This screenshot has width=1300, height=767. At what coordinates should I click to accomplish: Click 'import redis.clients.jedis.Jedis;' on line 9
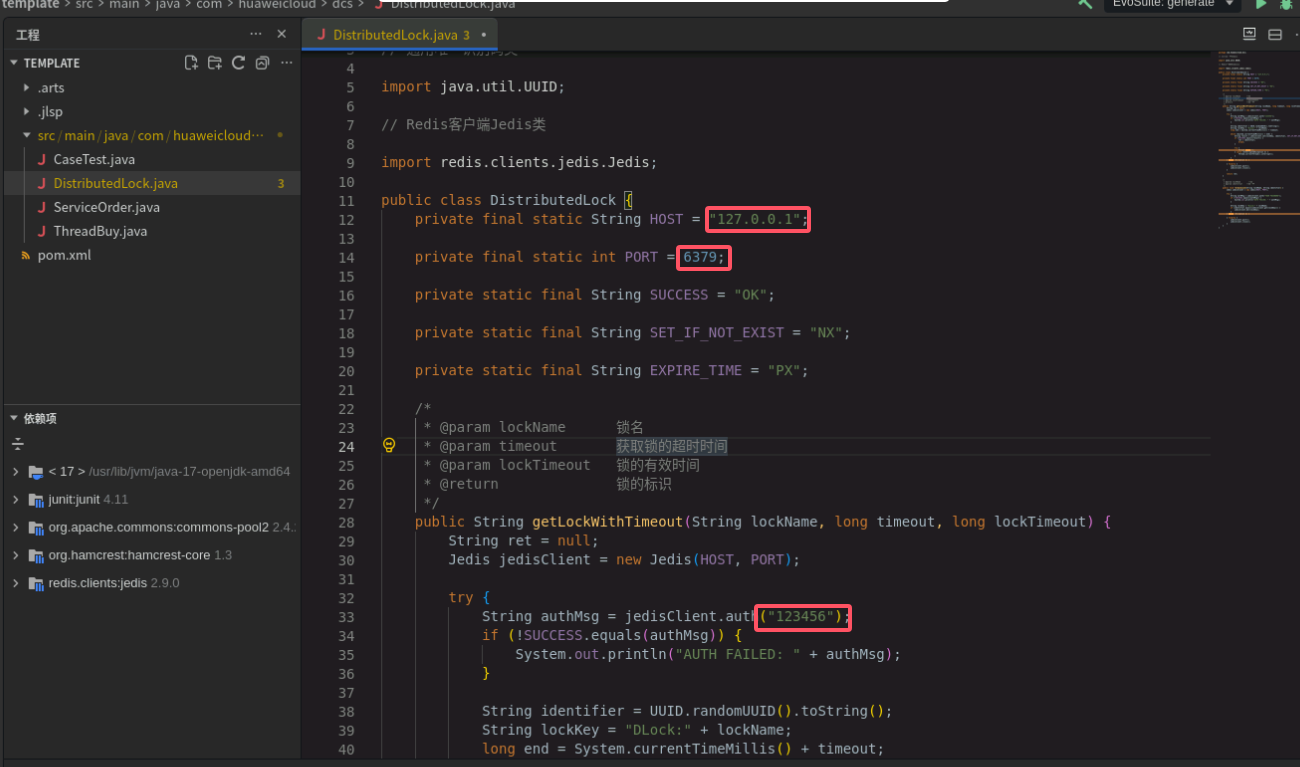tap(519, 162)
